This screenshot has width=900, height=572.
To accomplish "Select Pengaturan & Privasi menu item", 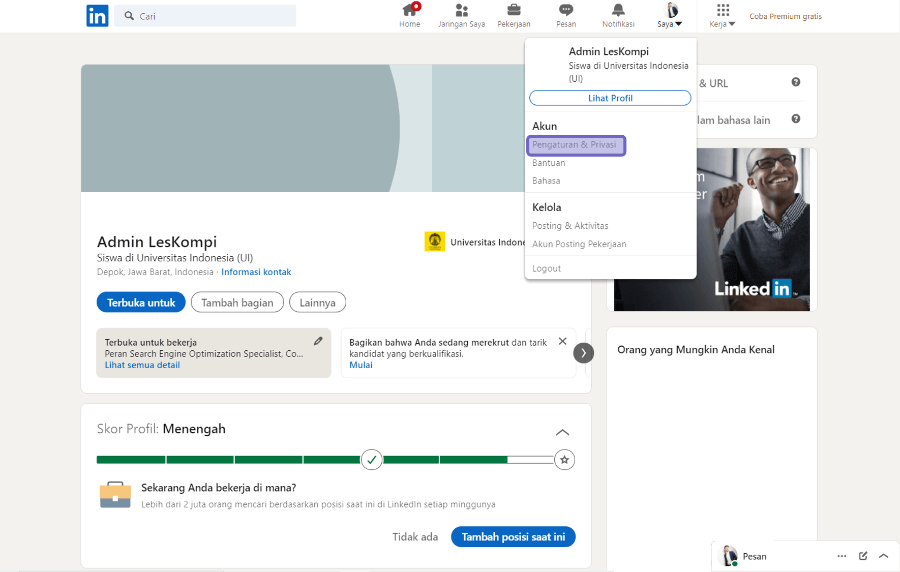I will pyautogui.click(x=574, y=145).
